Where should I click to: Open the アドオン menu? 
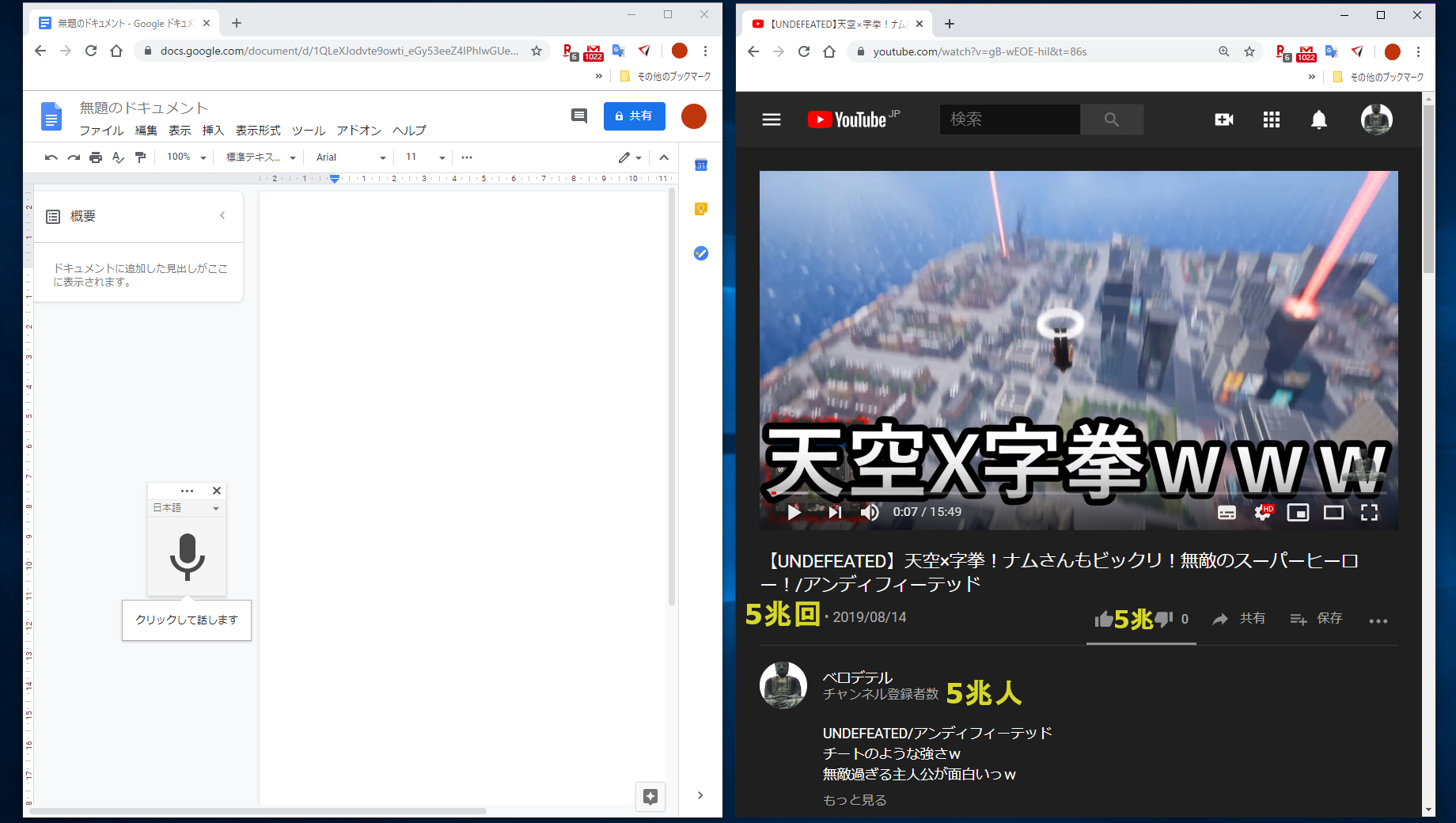click(359, 131)
